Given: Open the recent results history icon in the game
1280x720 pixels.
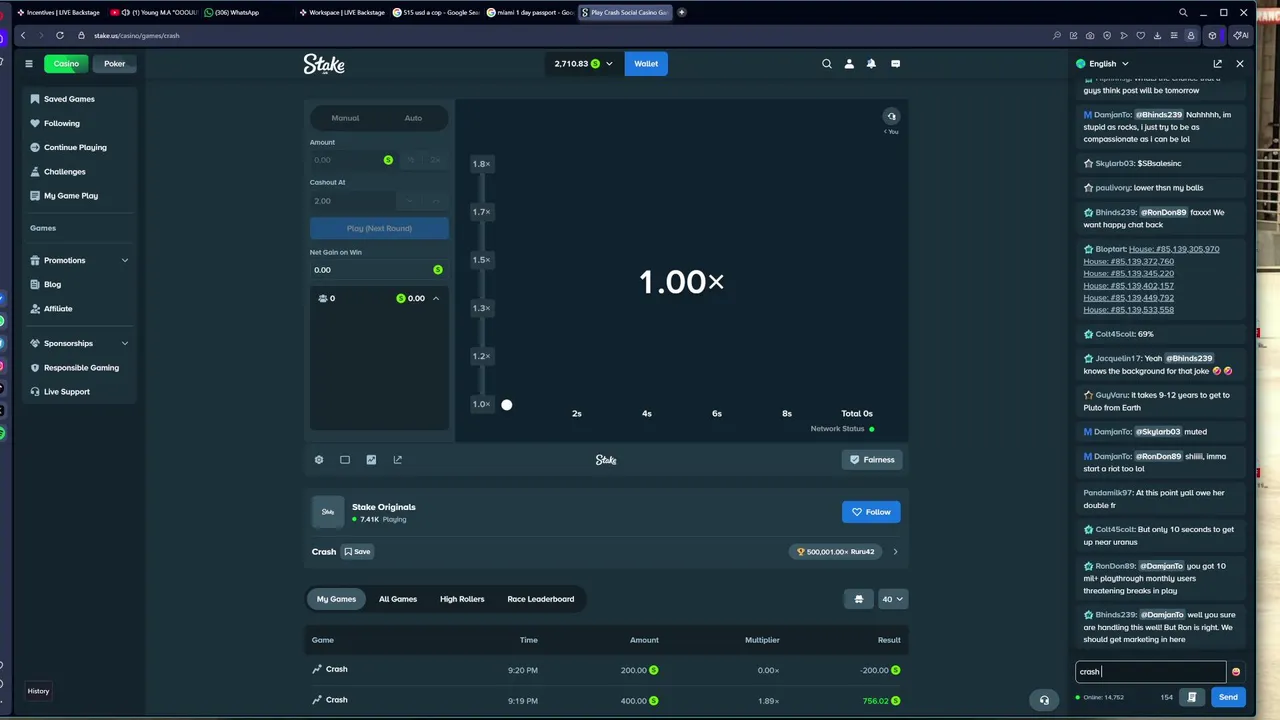Looking at the screenshot, I should click(891, 116).
